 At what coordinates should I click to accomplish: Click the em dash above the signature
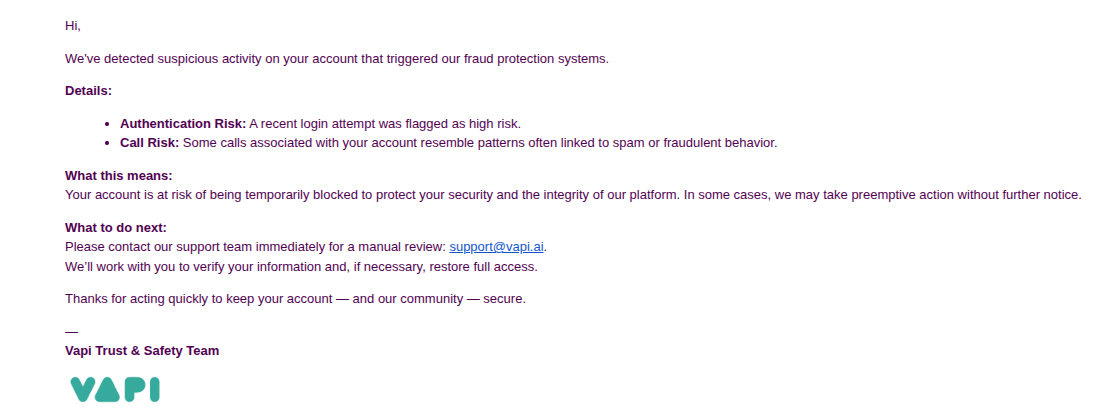(x=71, y=331)
